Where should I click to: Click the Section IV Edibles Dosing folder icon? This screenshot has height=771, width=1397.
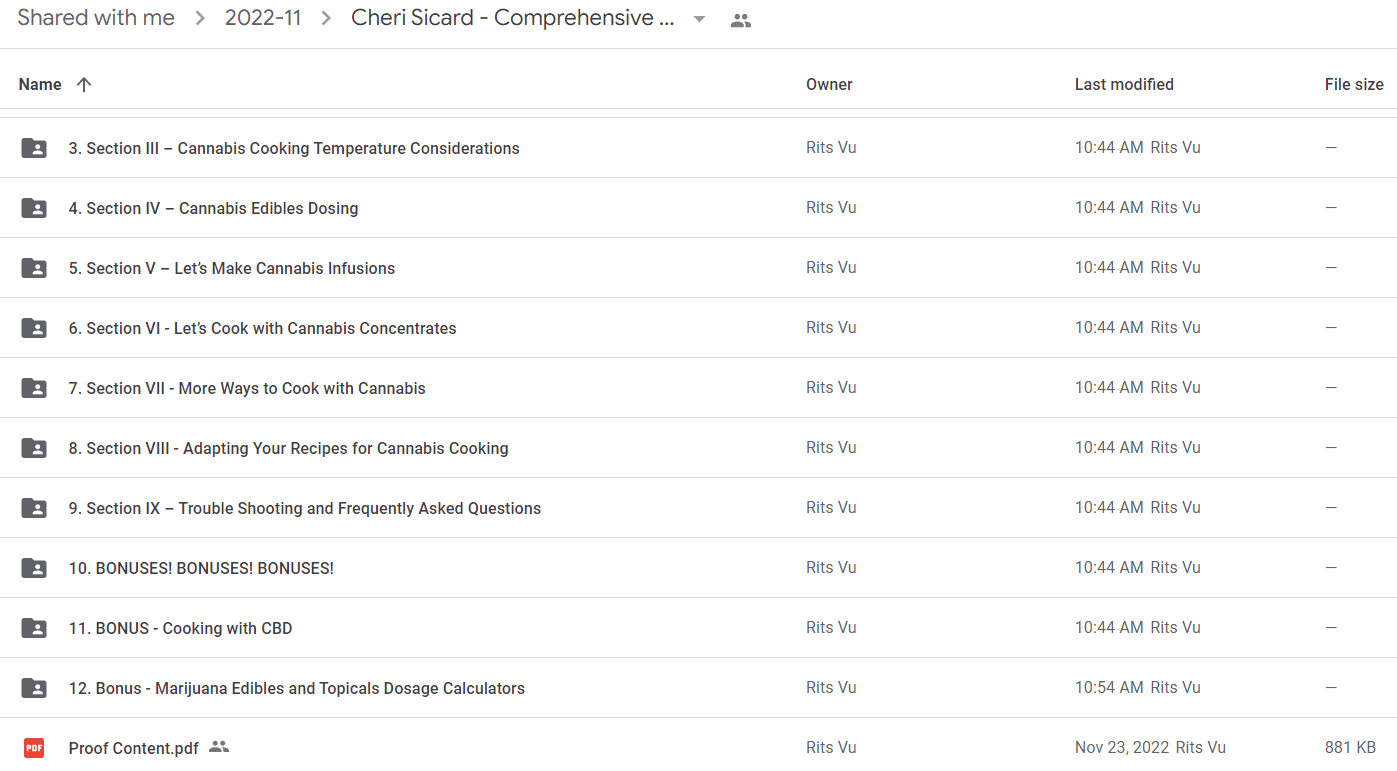tap(34, 208)
